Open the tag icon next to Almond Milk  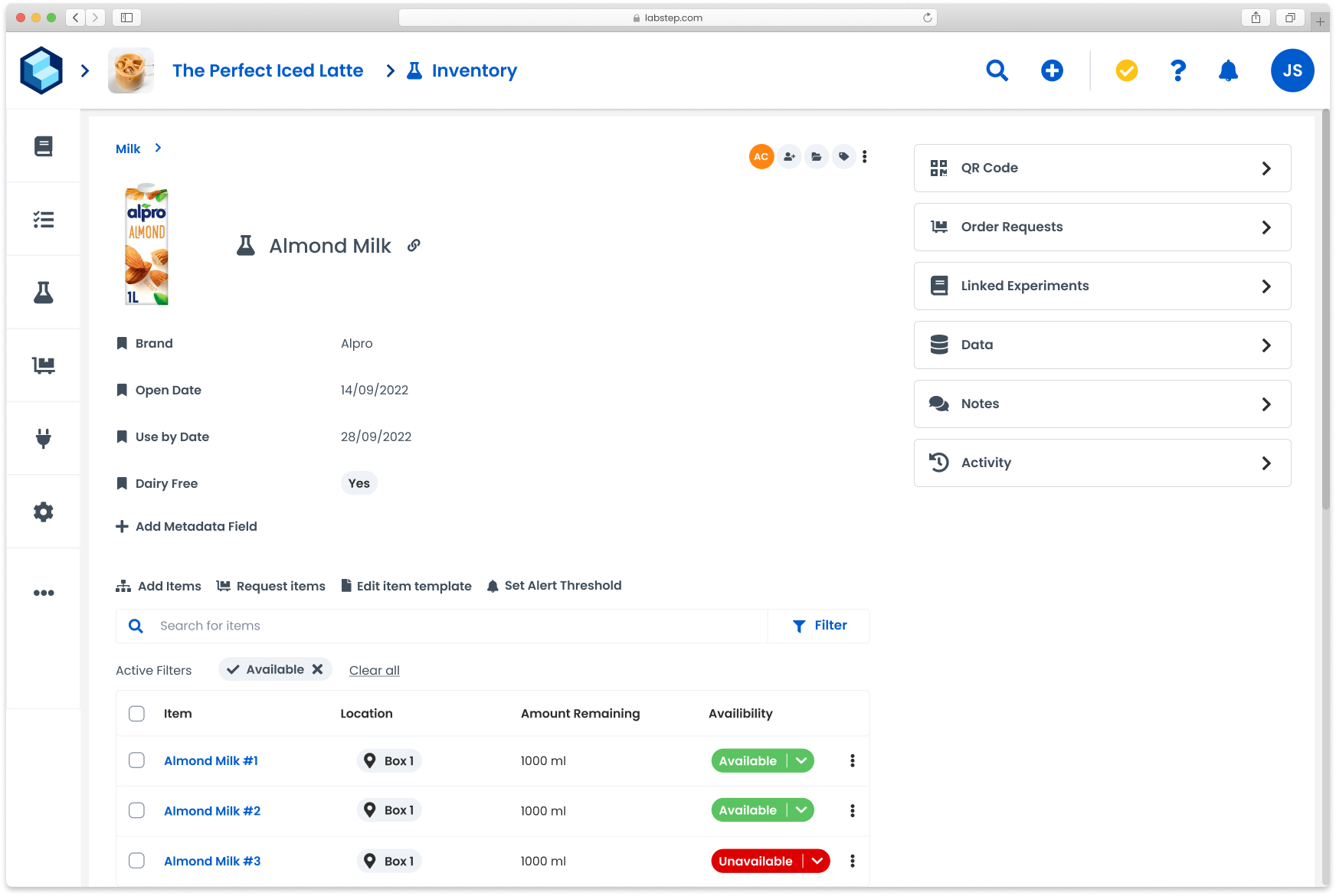844,156
